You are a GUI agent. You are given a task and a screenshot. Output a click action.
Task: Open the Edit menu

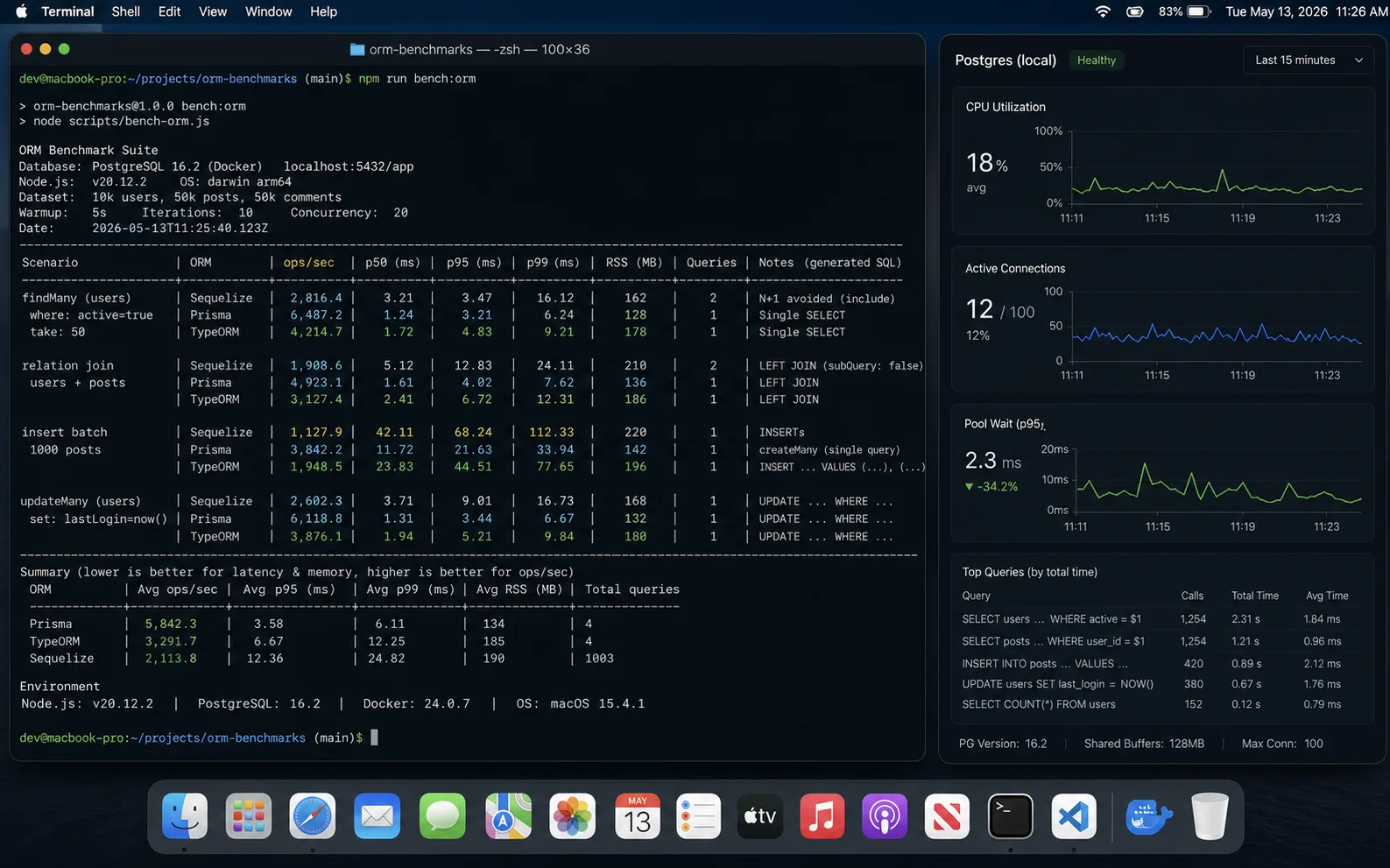click(169, 11)
